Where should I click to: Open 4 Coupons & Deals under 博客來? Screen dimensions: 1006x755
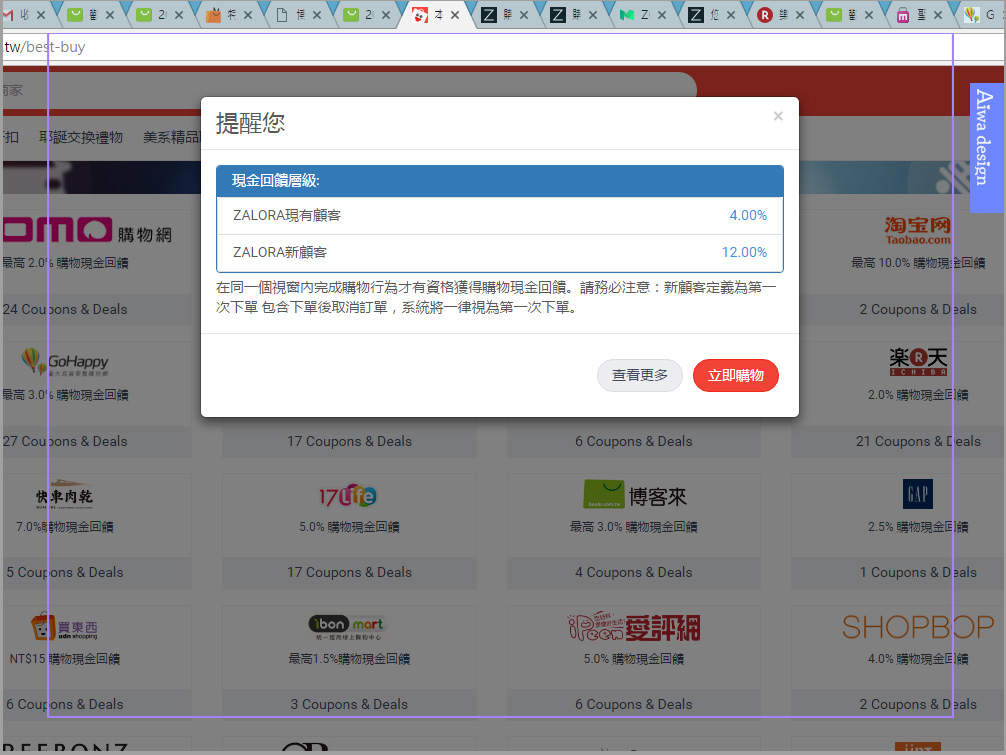click(633, 572)
